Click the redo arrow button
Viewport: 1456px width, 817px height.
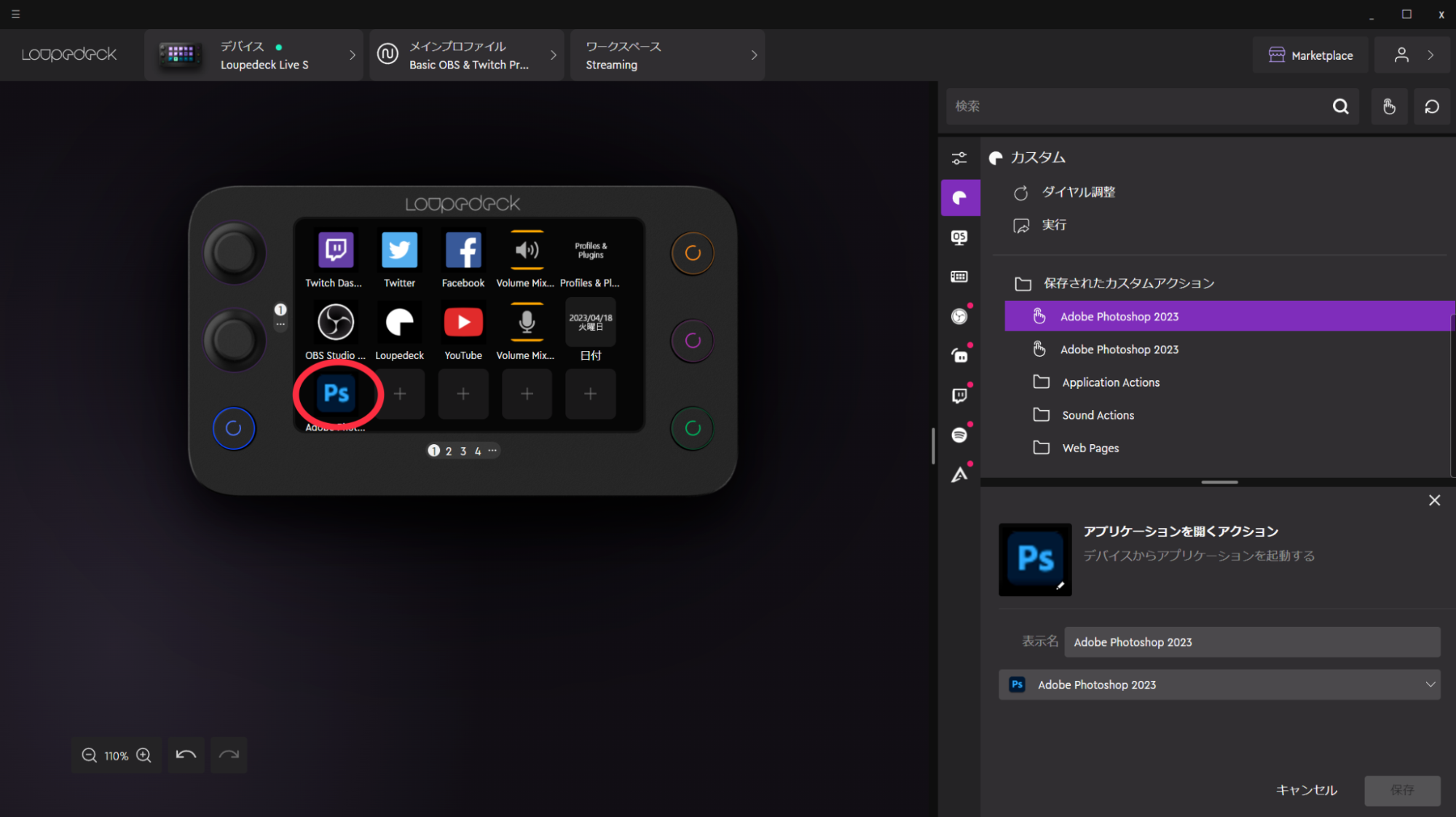click(229, 755)
